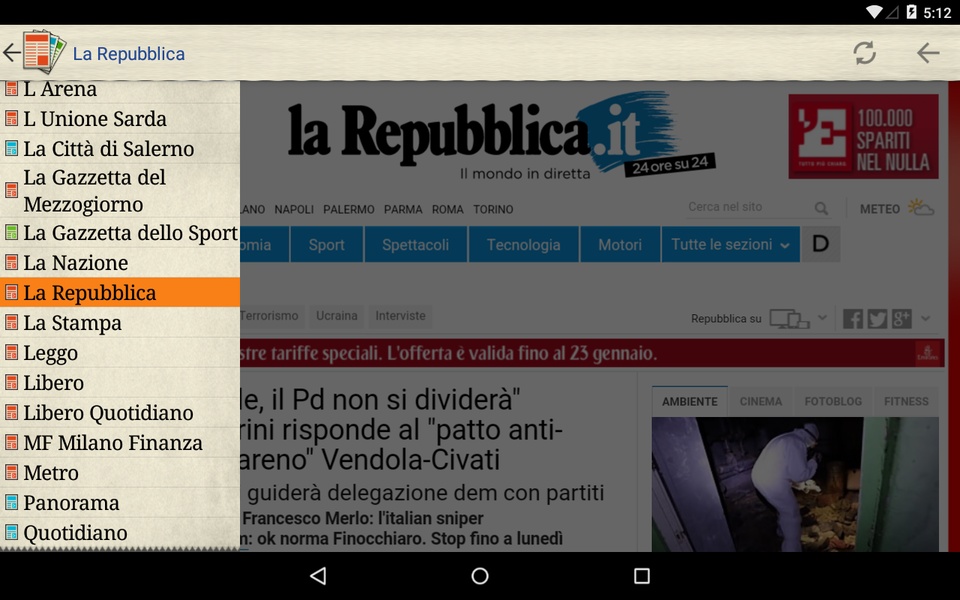Tap the search magnifier icon on the site
The image size is (960, 600).
click(x=822, y=209)
